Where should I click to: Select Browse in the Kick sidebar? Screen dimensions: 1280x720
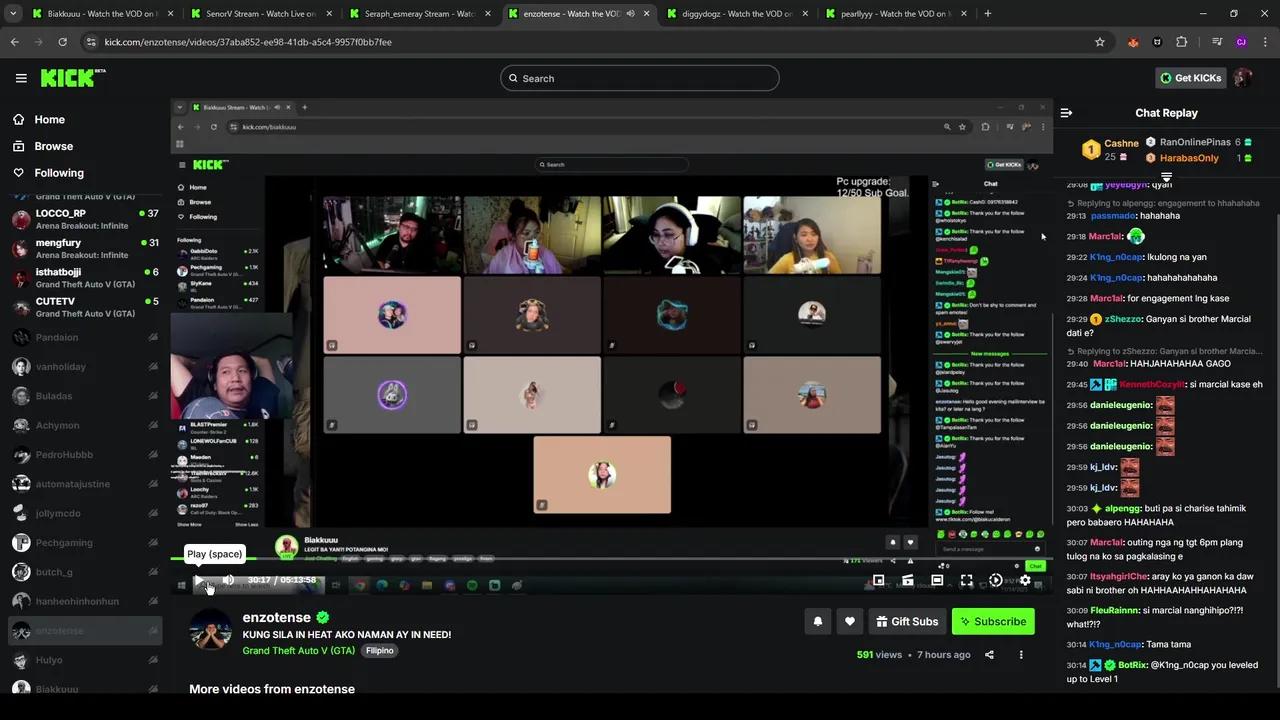(x=54, y=146)
